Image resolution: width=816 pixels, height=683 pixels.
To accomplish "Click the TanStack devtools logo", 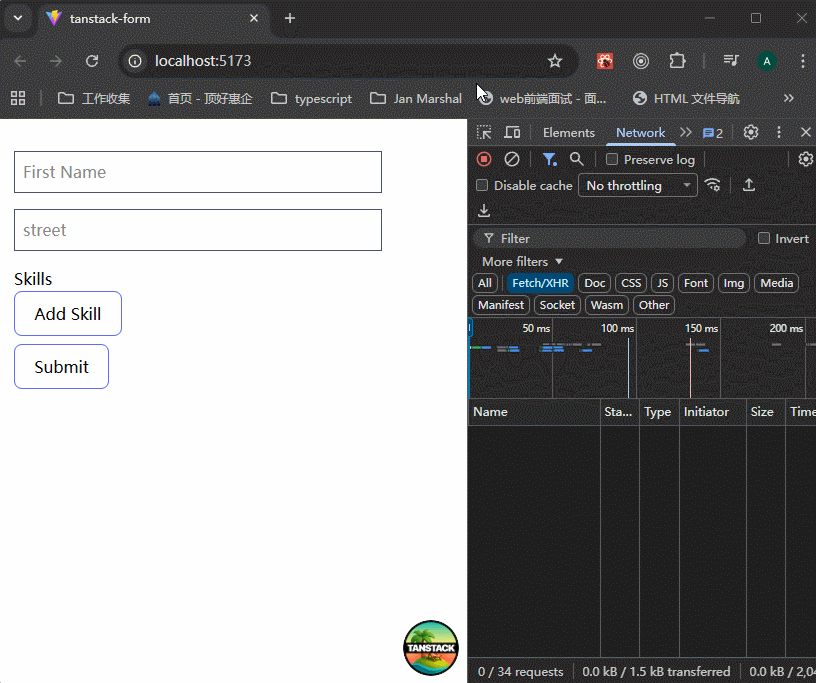I will click(x=431, y=648).
